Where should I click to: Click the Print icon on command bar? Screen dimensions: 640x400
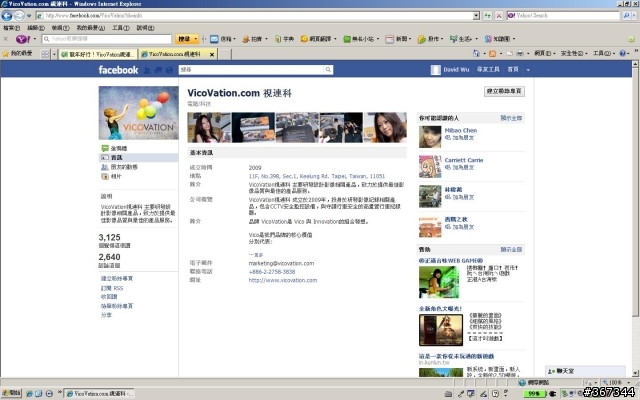[x=520, y=53]
